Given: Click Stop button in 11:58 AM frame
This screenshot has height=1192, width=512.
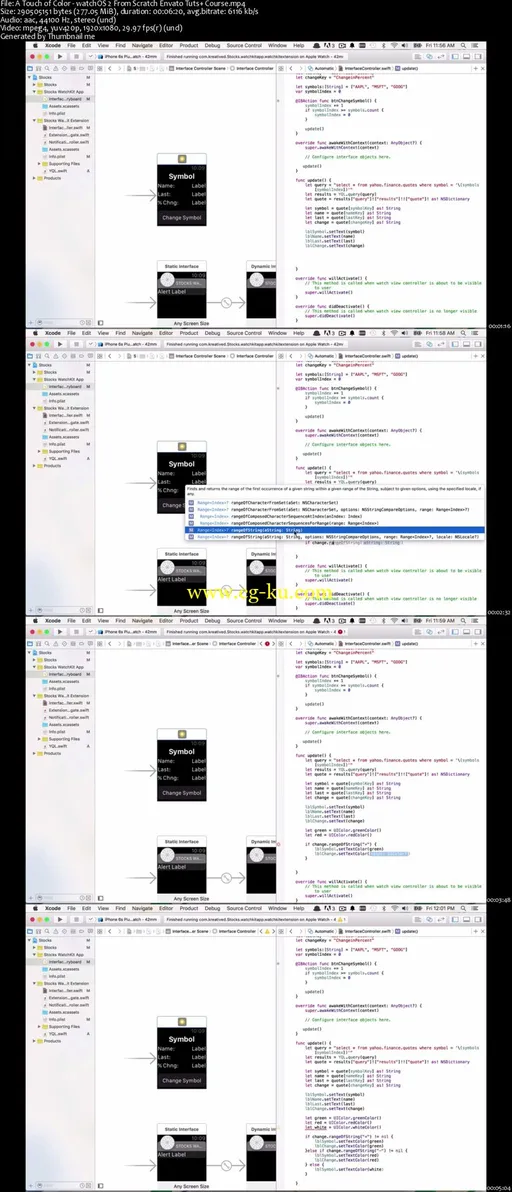Looking at the screenshot, I should tap(76, 344).
